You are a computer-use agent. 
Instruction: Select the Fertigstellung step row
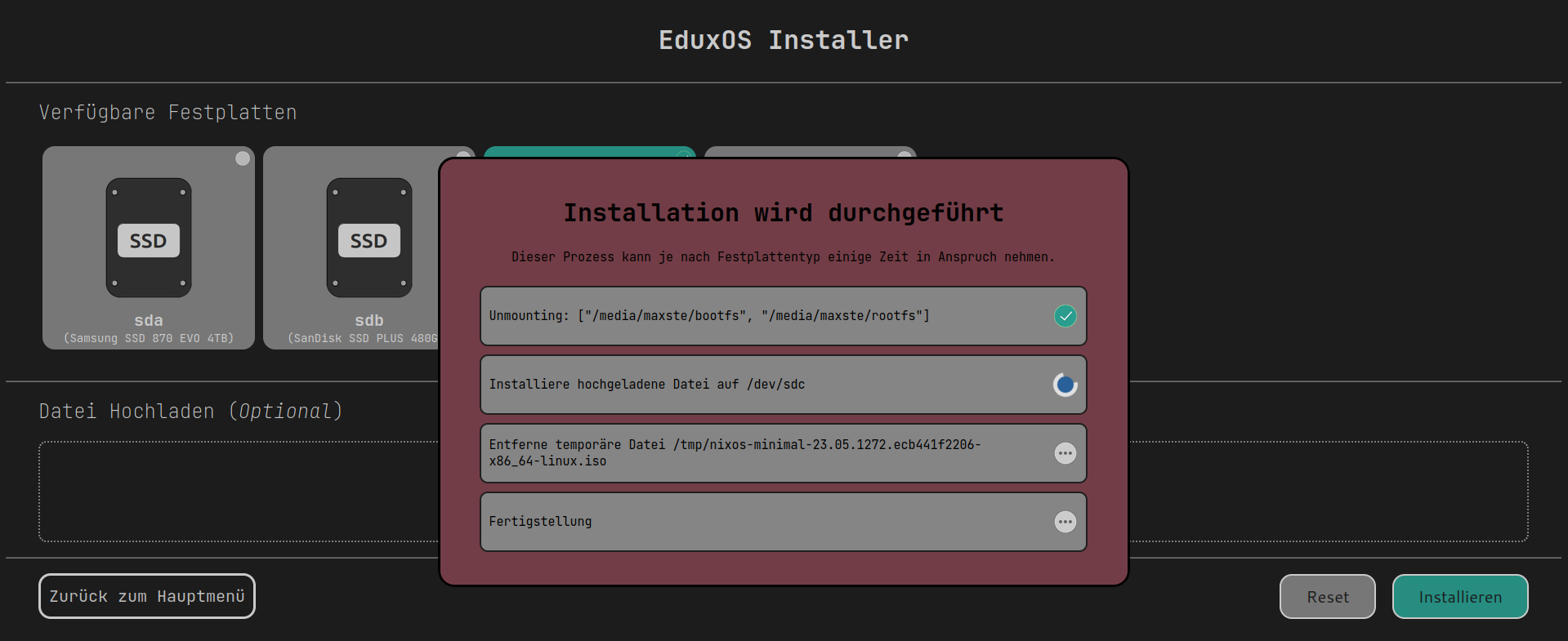coord(784,522)
